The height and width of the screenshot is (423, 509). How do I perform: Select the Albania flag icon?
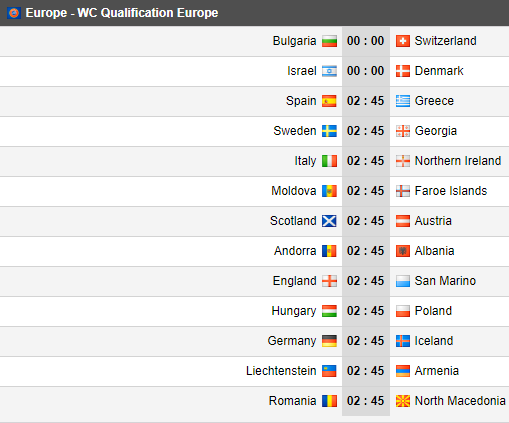(x=403, y=251)
